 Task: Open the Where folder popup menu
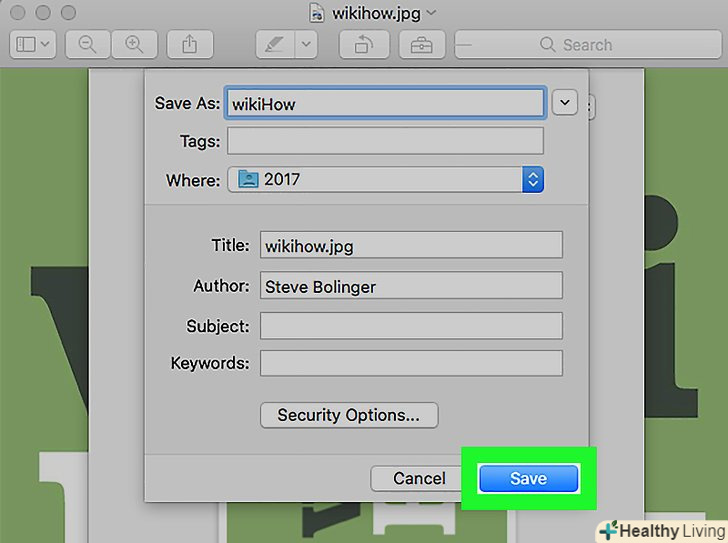pos(385,179)
